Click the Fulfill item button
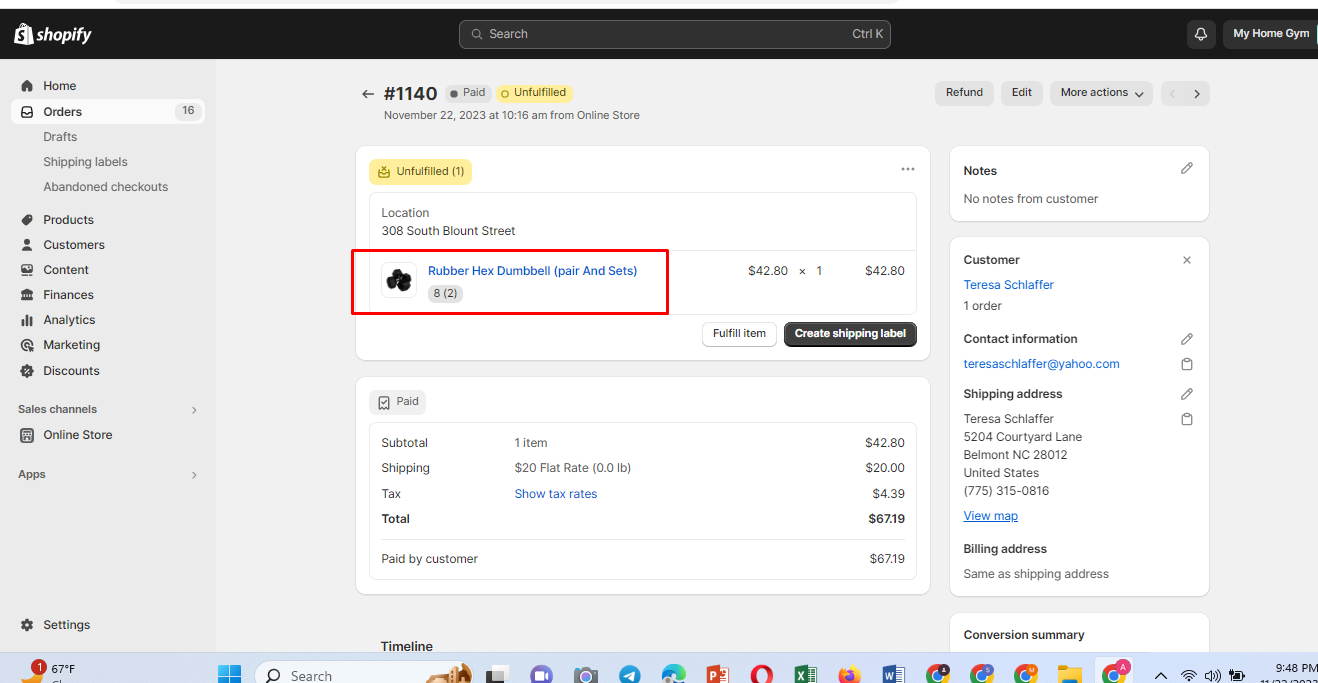 click(x=739, y=334)
